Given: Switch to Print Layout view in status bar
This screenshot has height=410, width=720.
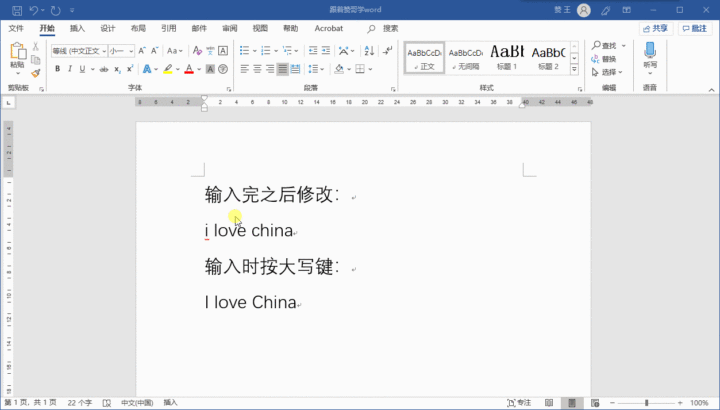Looking at the screenshot, I should click(x=572, y=403).
